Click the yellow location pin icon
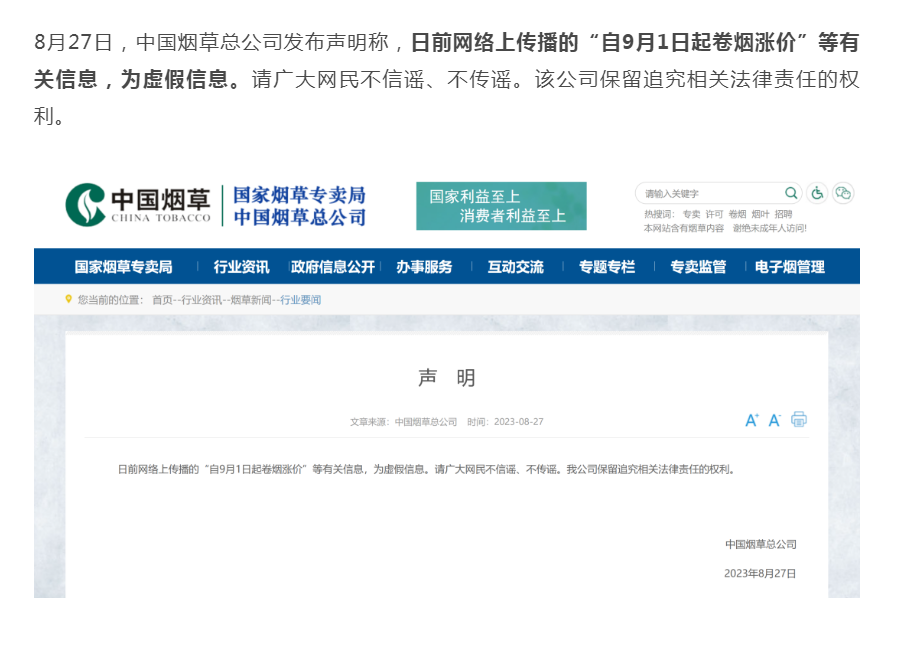 pyautogui.click(x=69, y=299)
